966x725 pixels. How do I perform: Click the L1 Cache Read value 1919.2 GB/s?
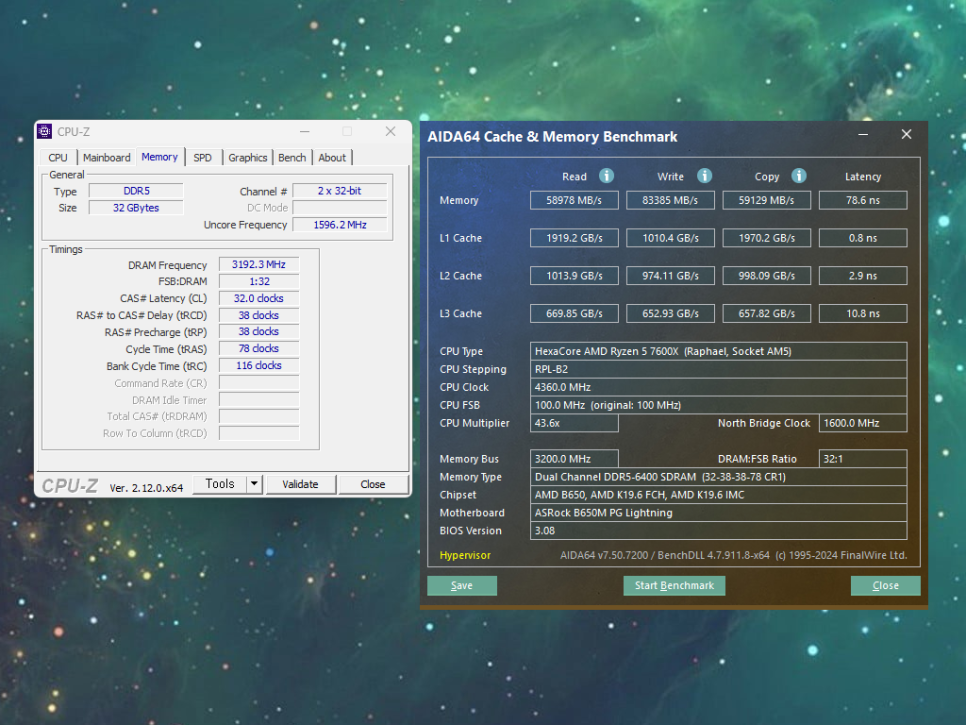pos(574,238)
